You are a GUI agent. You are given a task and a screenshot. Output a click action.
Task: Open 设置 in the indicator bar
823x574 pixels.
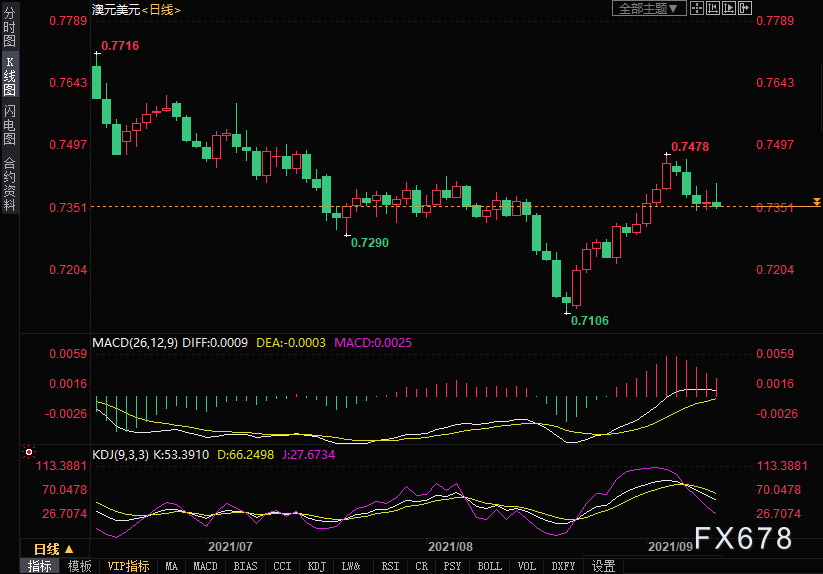tap(603, 566)
